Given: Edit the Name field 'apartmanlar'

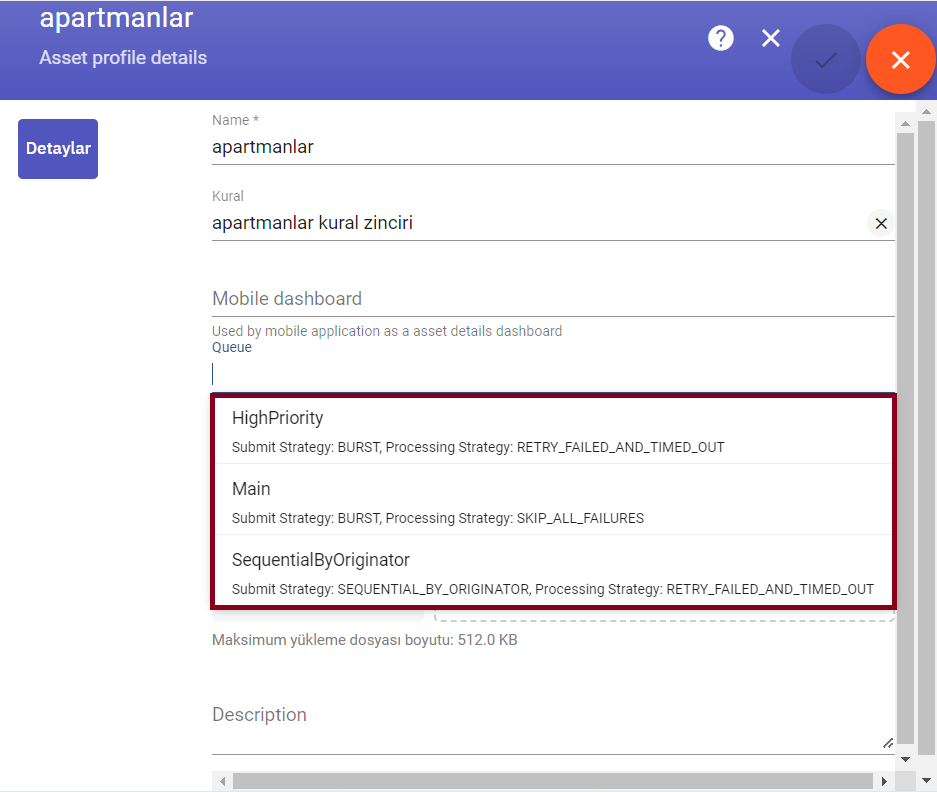Looking at the screenshot, I should pyautogui.click(x=553, y=147).
